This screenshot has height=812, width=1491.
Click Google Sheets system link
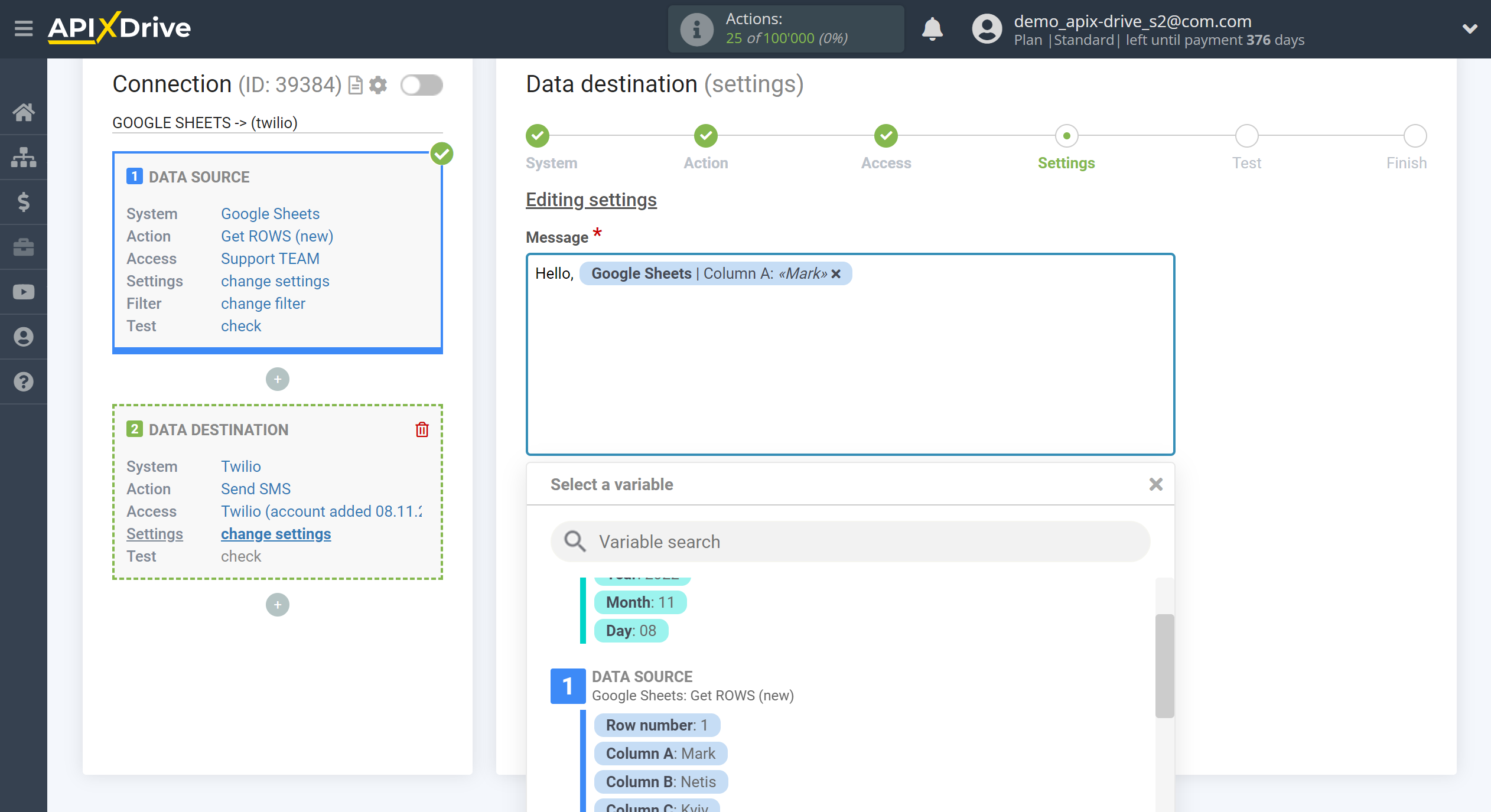pos(270,214)
